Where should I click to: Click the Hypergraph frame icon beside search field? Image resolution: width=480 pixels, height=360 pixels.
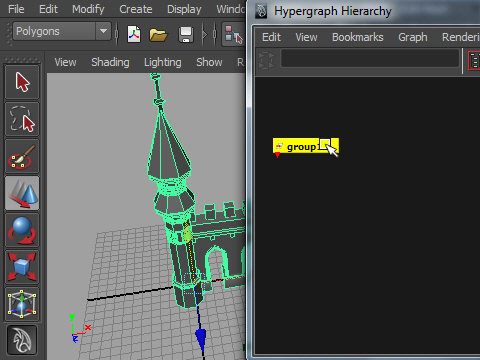[x=267, y=60]
